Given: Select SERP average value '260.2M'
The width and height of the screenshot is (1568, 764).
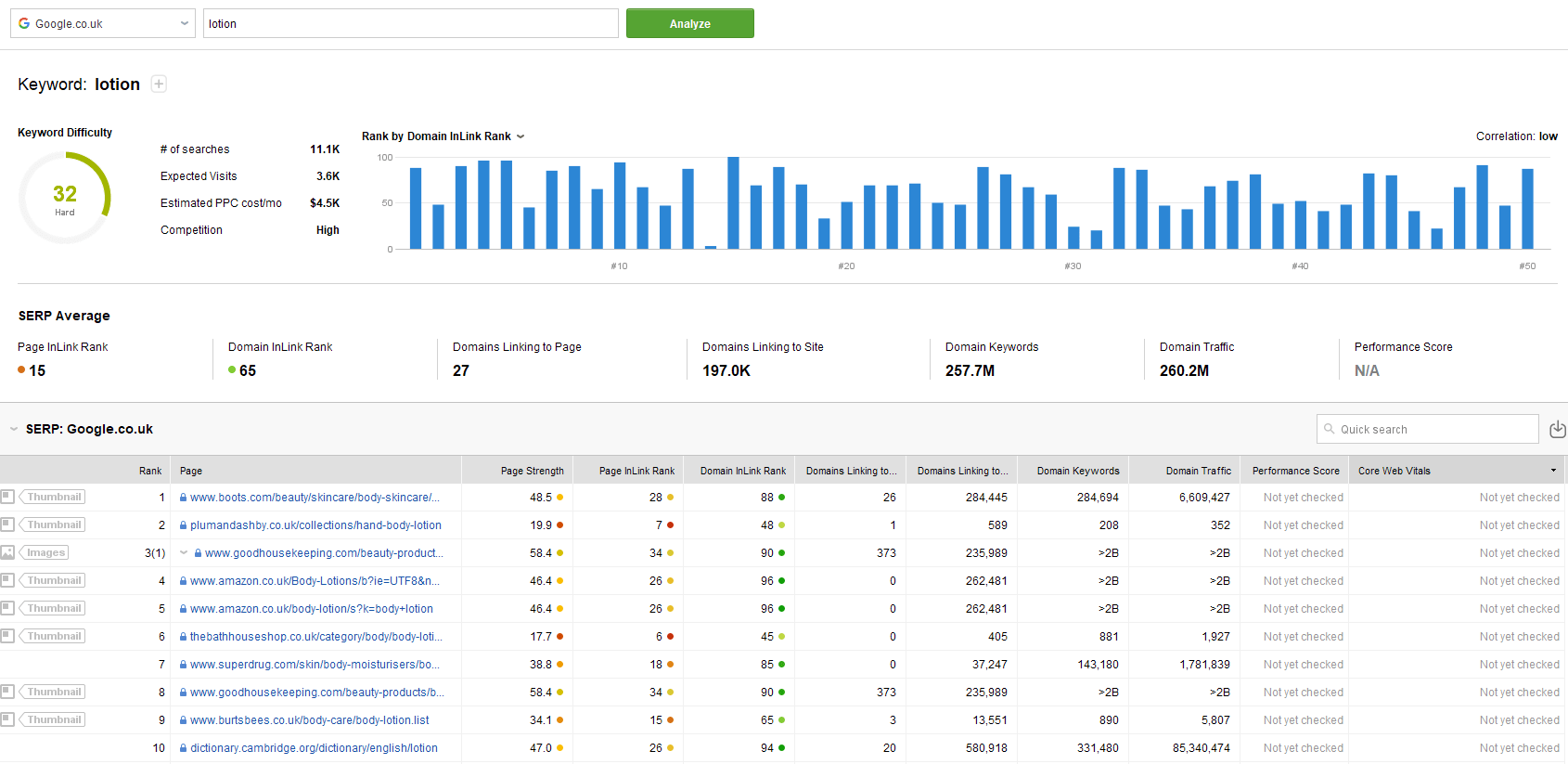Looking at the screenshot, I should tap(1184, 370).
